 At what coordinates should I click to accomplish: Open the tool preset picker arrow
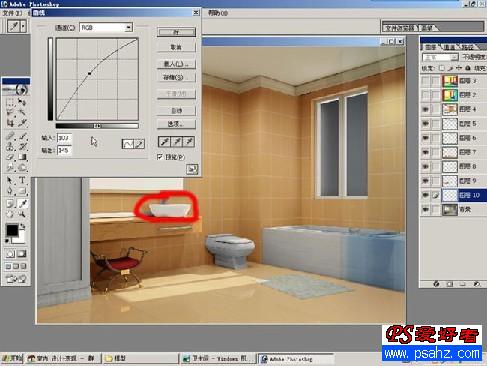pyautogui.click(x=23, y=26)
